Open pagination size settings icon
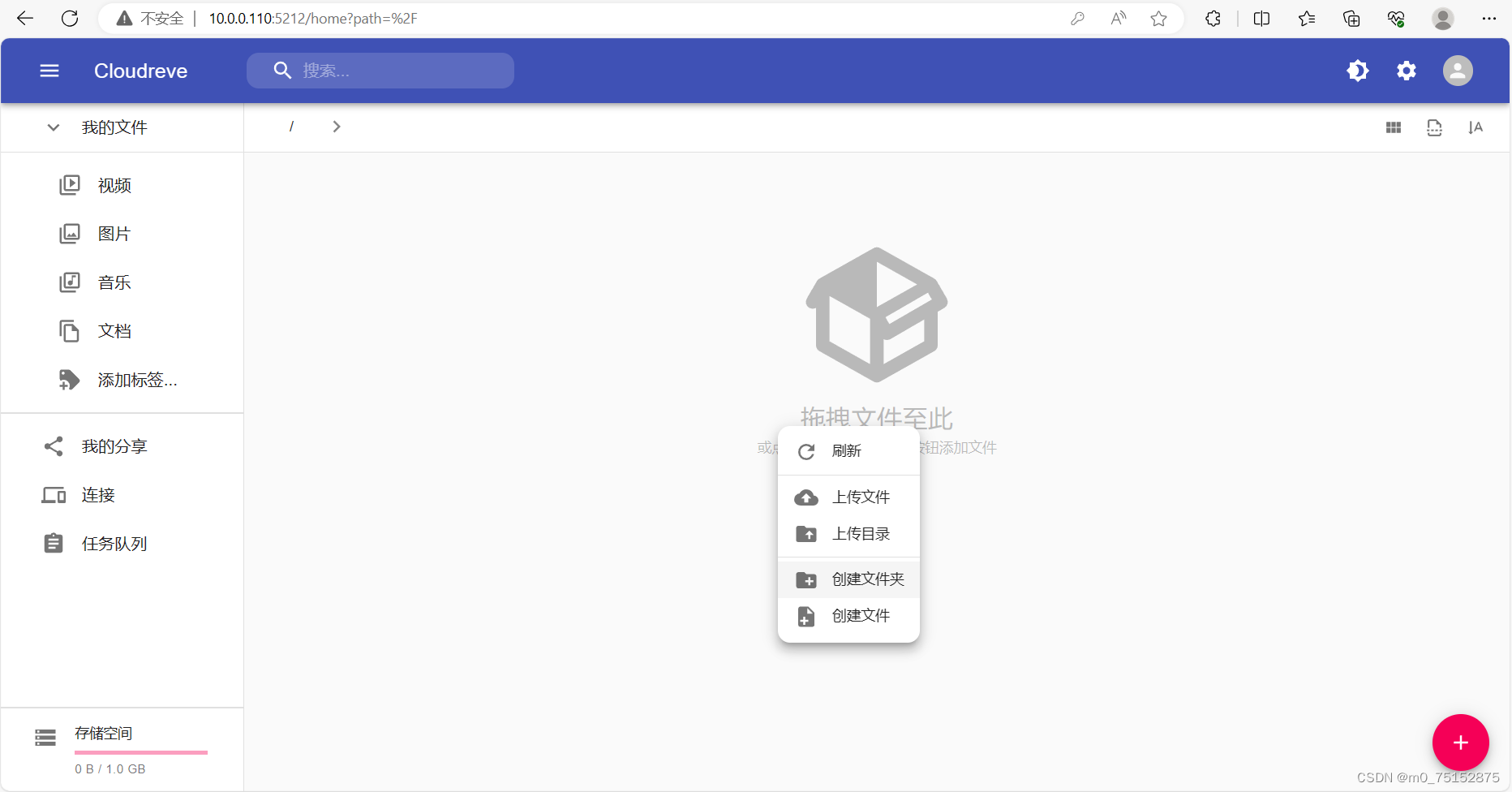The width and height of the screenshot is (1512, 792). coord(1434,127)
